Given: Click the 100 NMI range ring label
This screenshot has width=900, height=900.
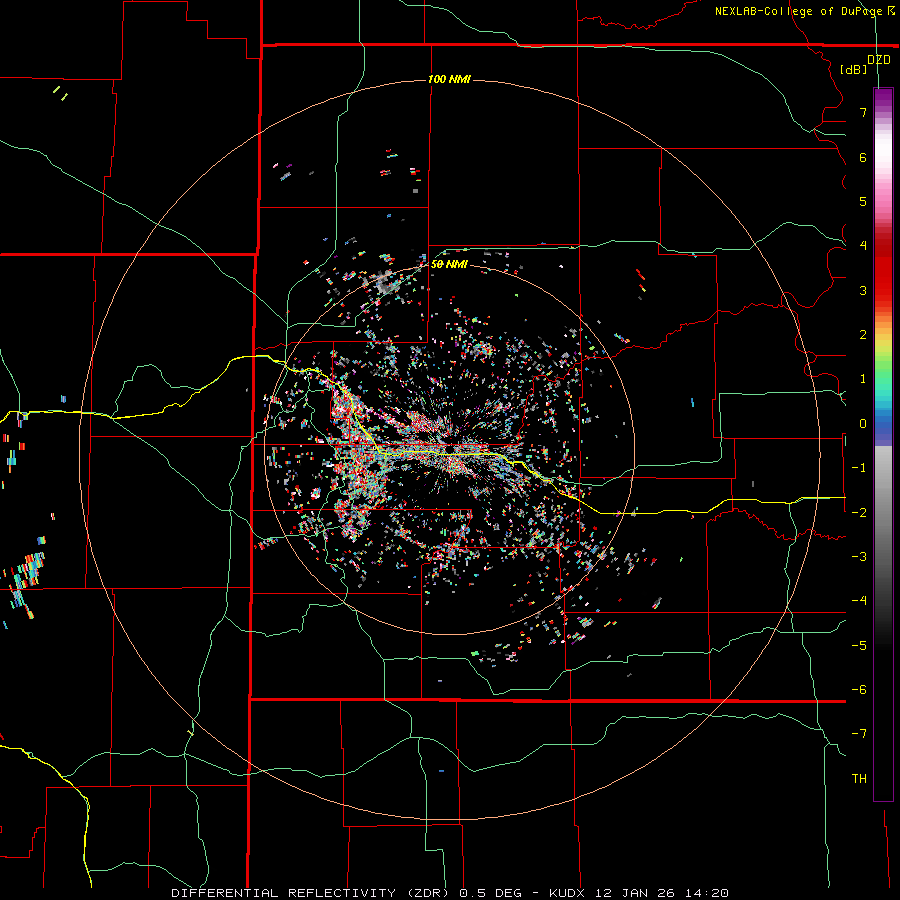Looking at the screenshot, I should tap(449, 79).
